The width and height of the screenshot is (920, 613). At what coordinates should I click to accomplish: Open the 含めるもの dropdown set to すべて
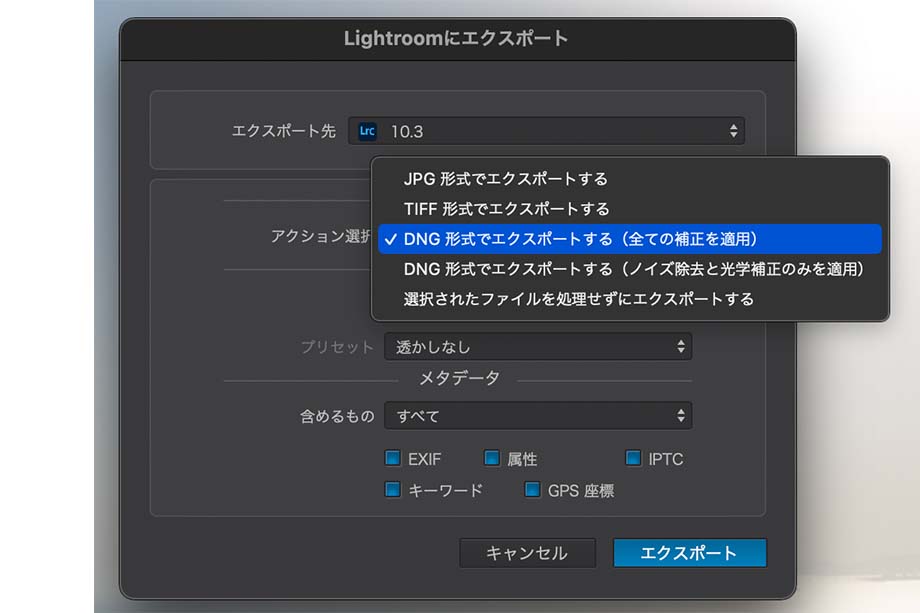(x=538, y=416)
